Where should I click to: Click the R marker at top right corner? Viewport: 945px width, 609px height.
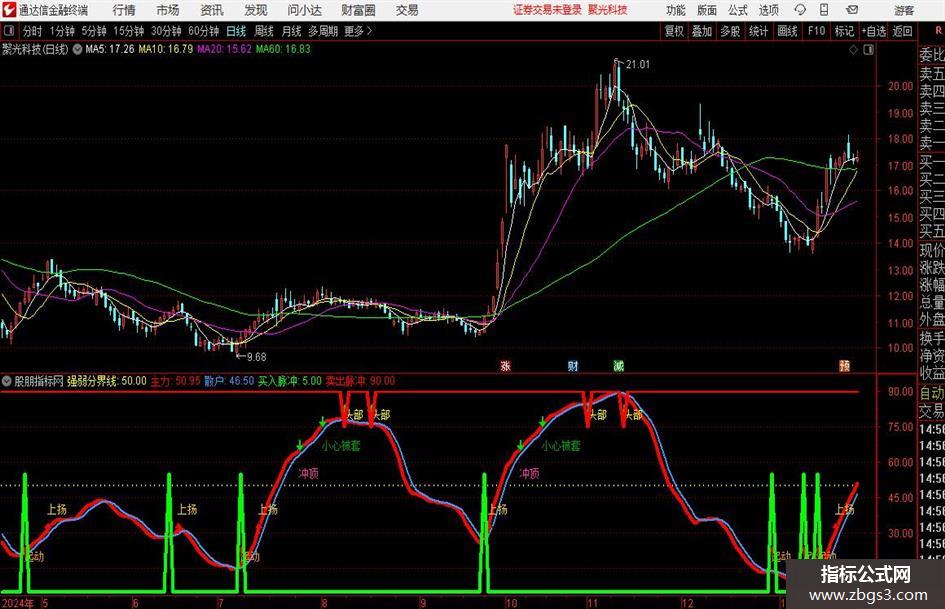click(940, 31)
